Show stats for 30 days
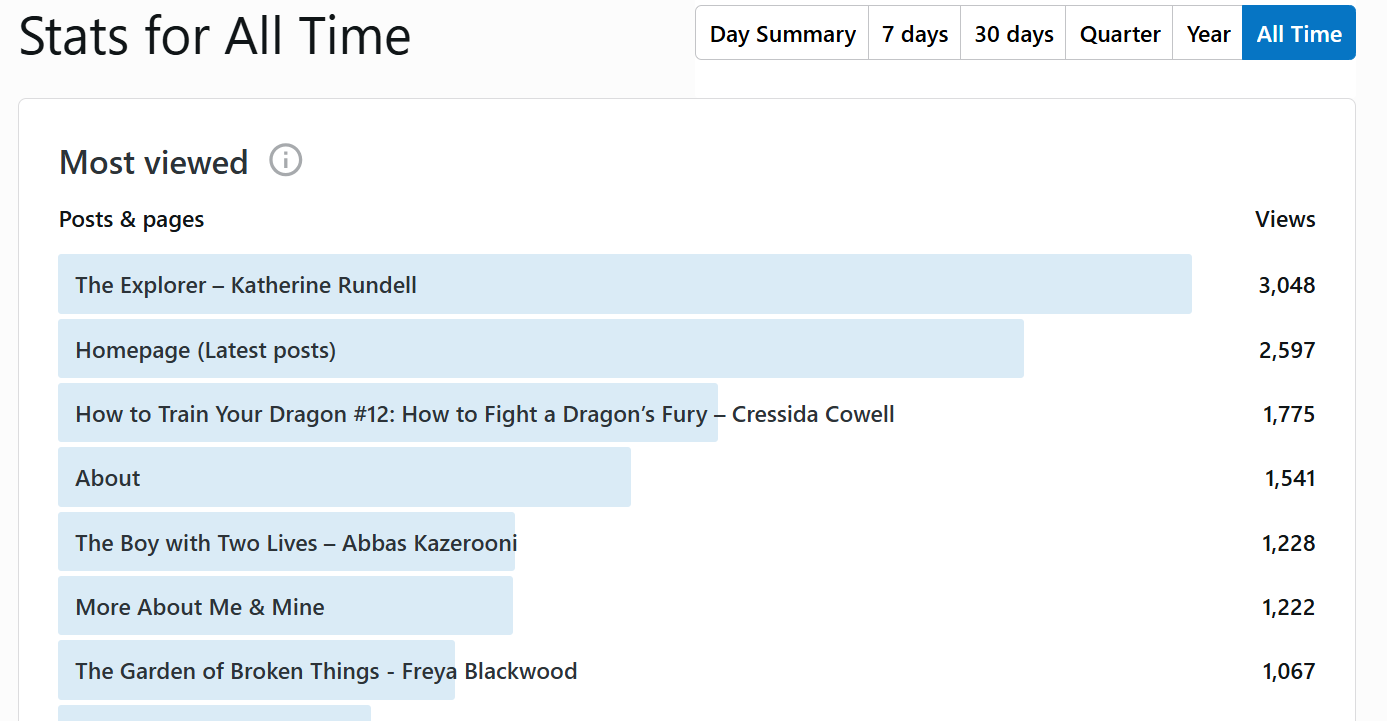Viewport: 1387px width, 721px height. (1013, 34)
